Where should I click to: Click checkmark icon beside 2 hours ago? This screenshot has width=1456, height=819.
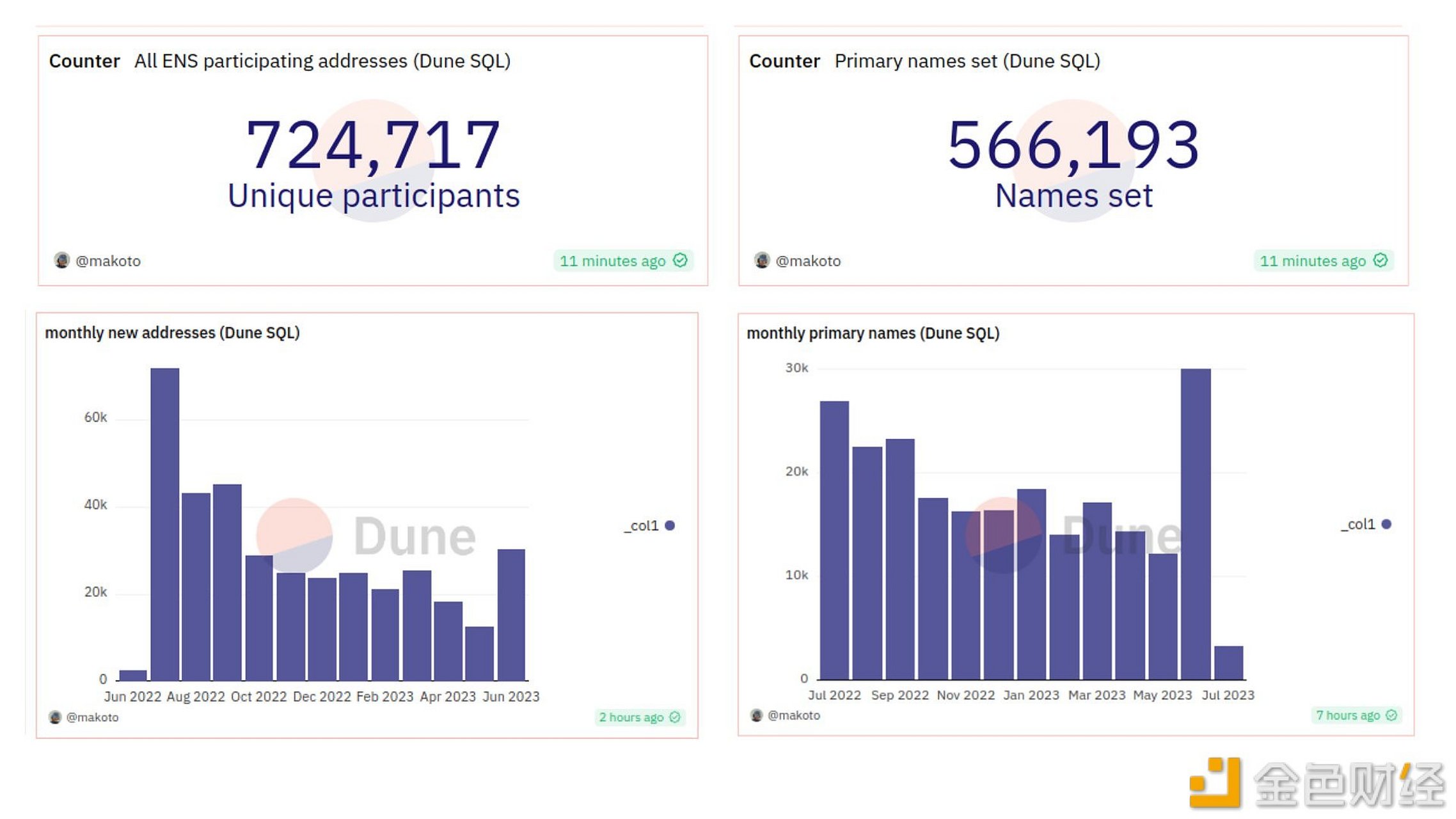tap(675, 717)
